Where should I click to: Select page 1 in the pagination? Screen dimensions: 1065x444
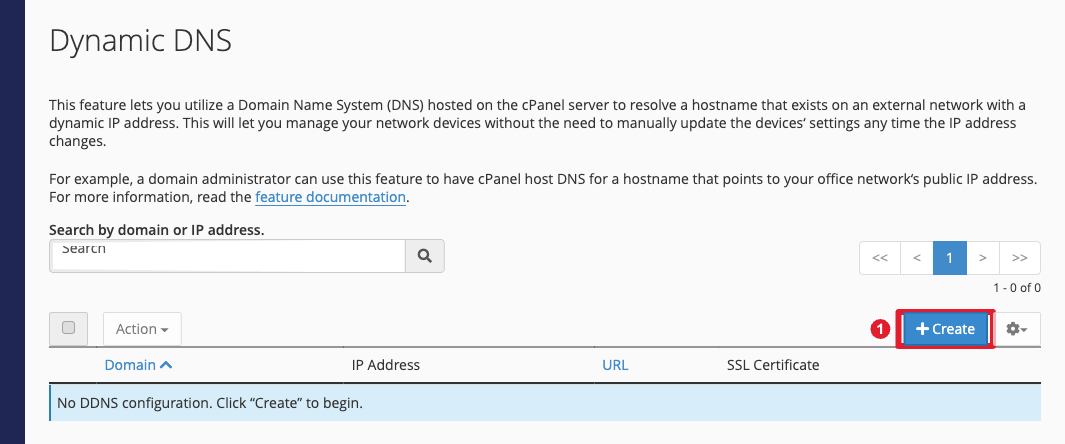pos(950,258)
